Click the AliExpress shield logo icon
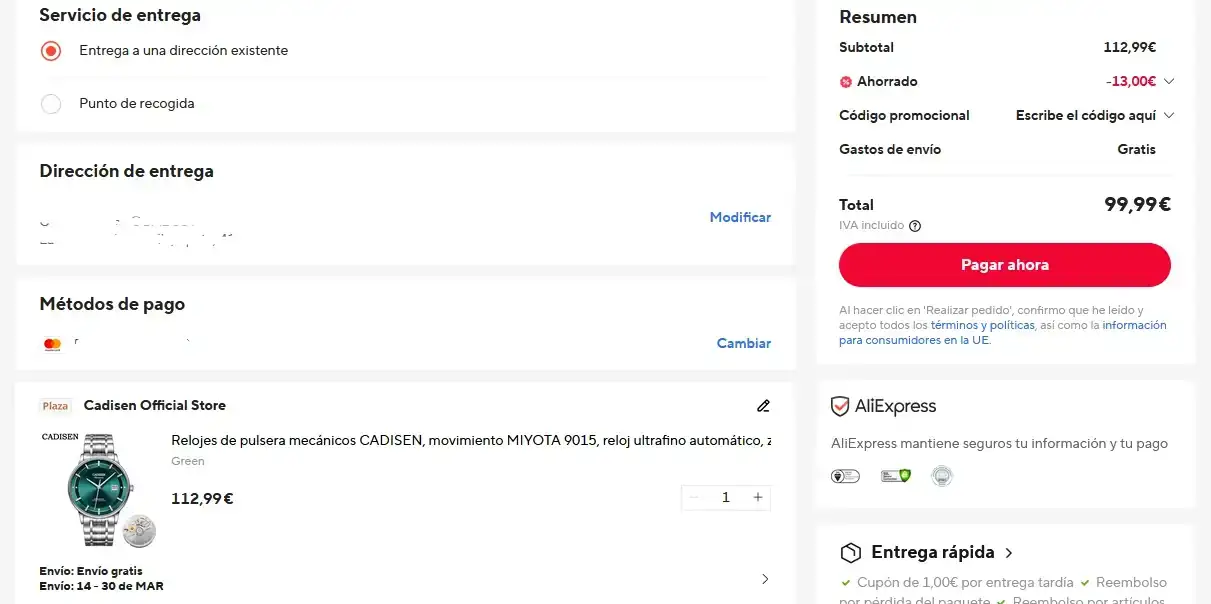 840,407
